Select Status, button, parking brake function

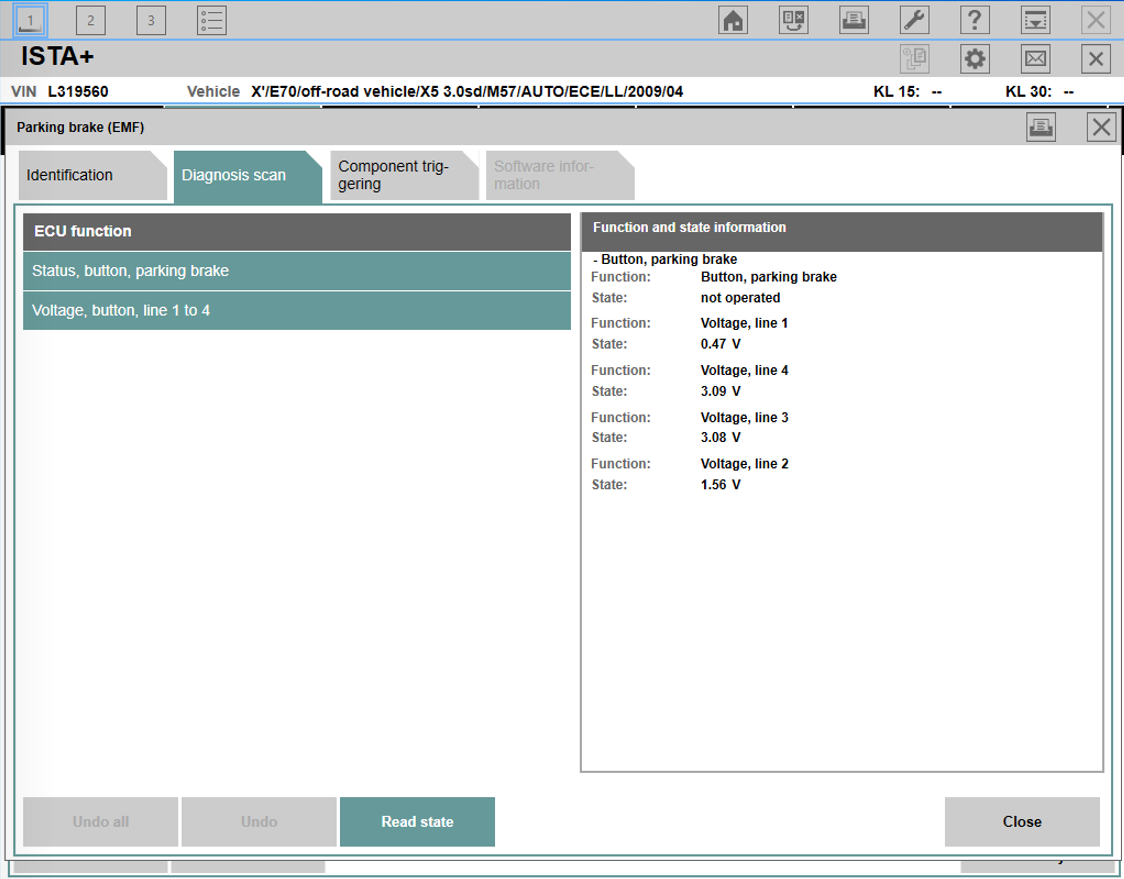coord(296,271)
